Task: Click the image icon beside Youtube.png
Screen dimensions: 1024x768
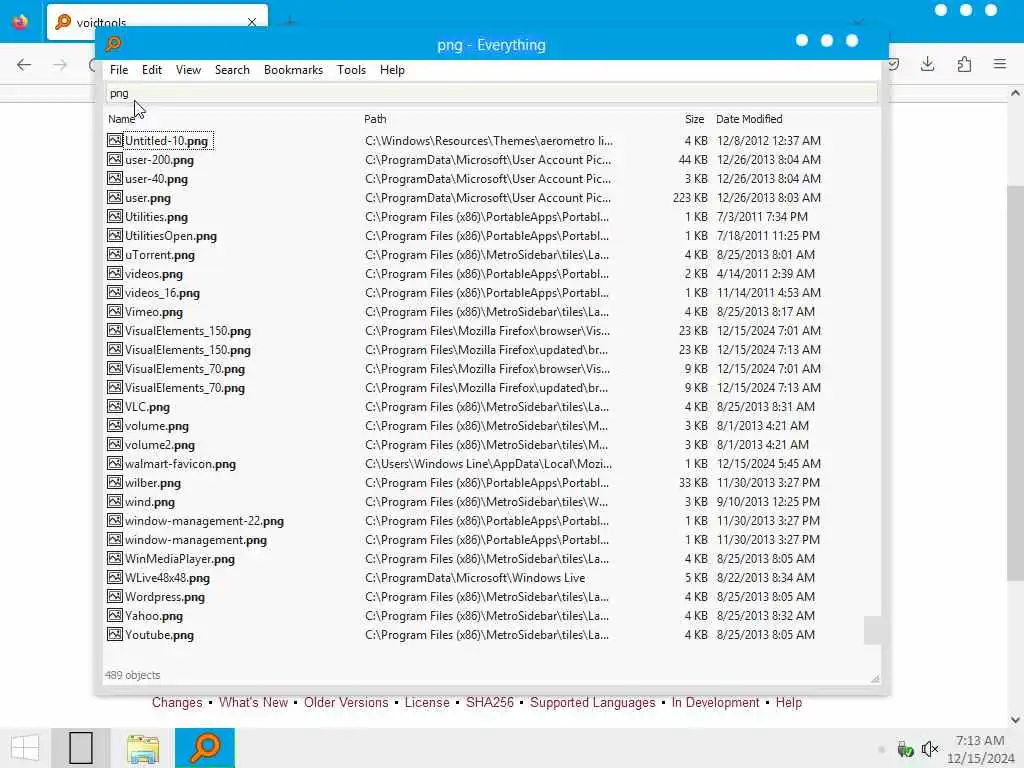Action: (115, 634)
